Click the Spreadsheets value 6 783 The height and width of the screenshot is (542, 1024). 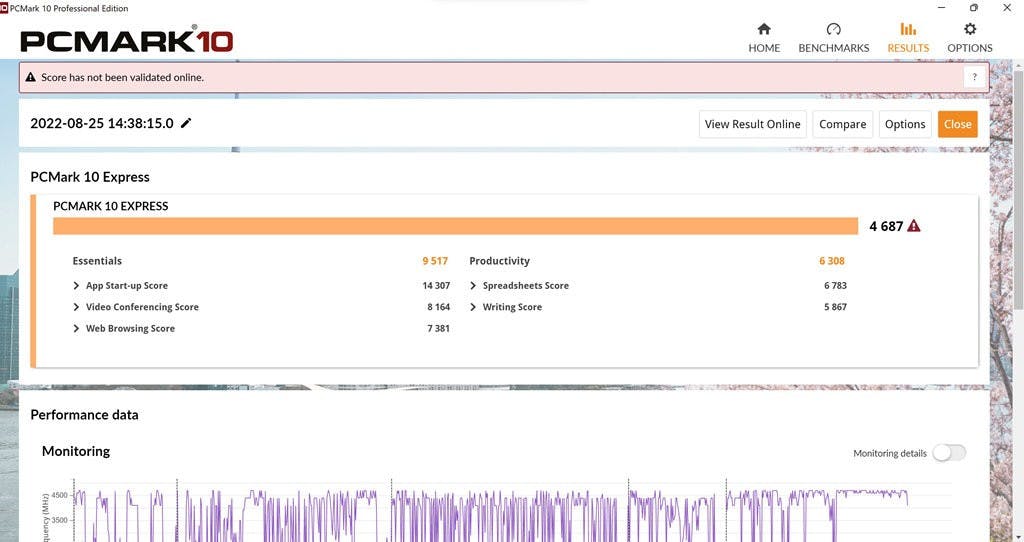coord(835,285)
